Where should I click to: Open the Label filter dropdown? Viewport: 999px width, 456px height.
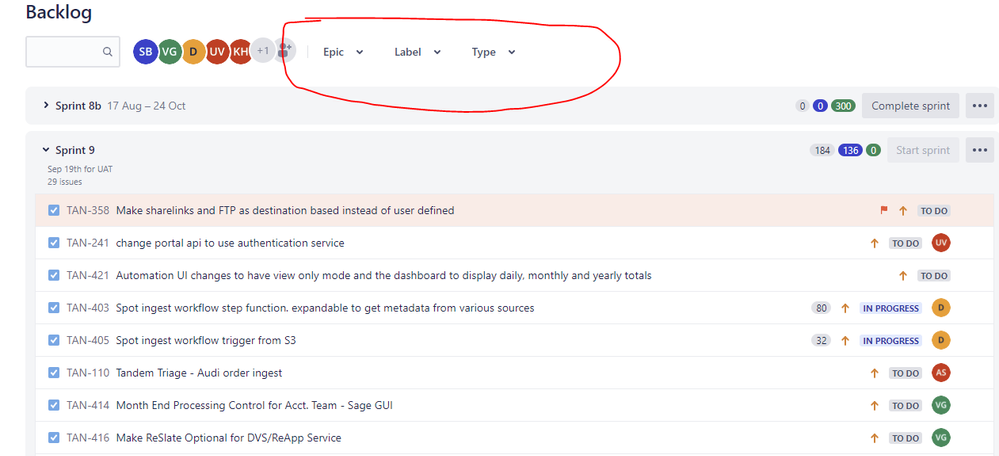click(417, 52)
